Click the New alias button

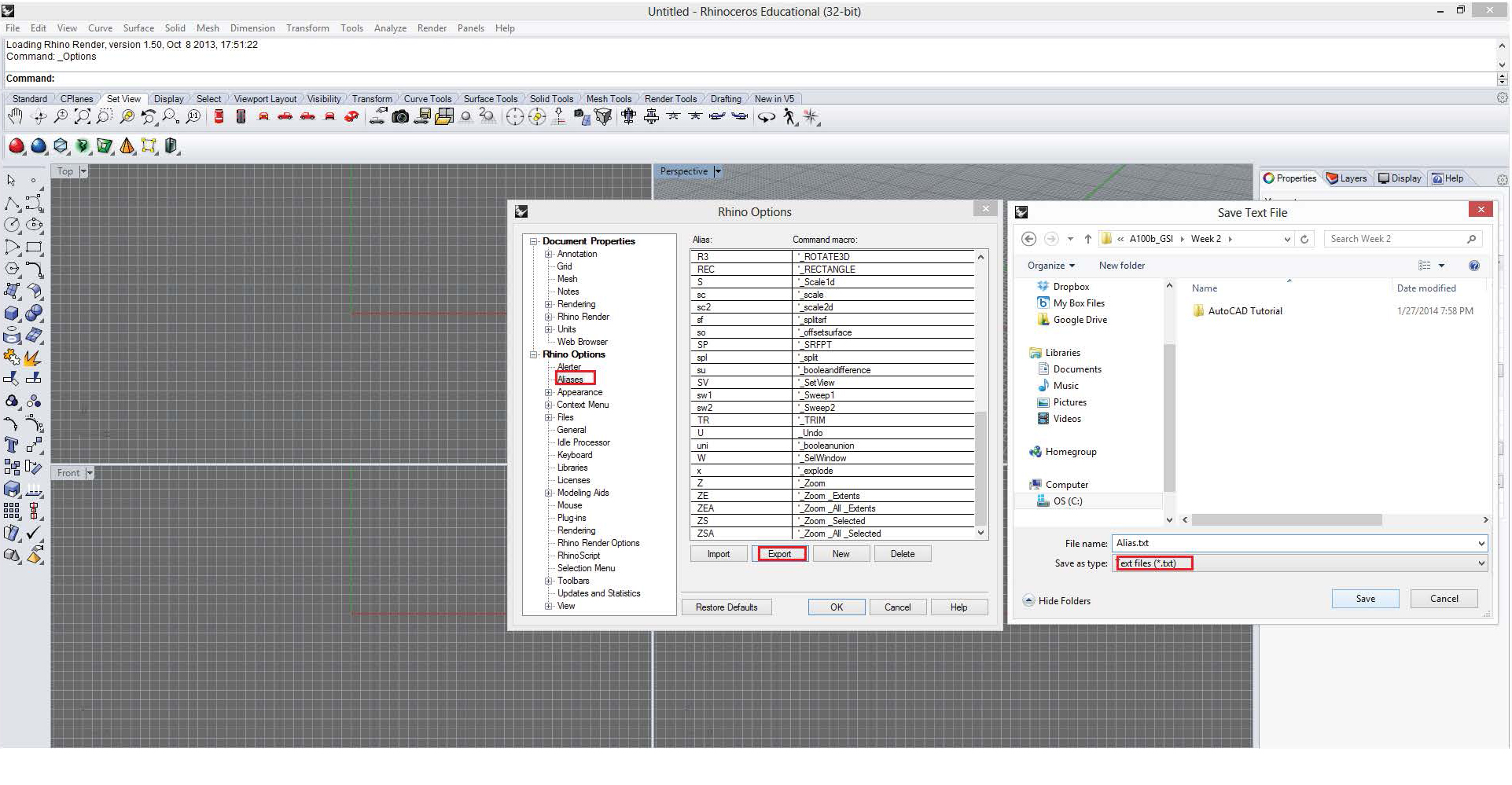pos(841,554)
